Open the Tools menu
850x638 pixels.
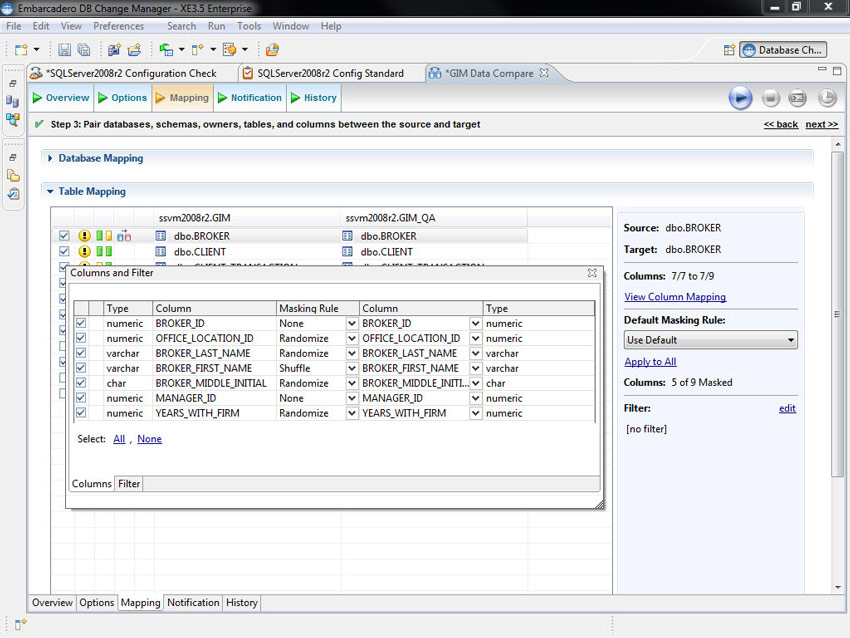pyautogui.click(x=249, y=26)
